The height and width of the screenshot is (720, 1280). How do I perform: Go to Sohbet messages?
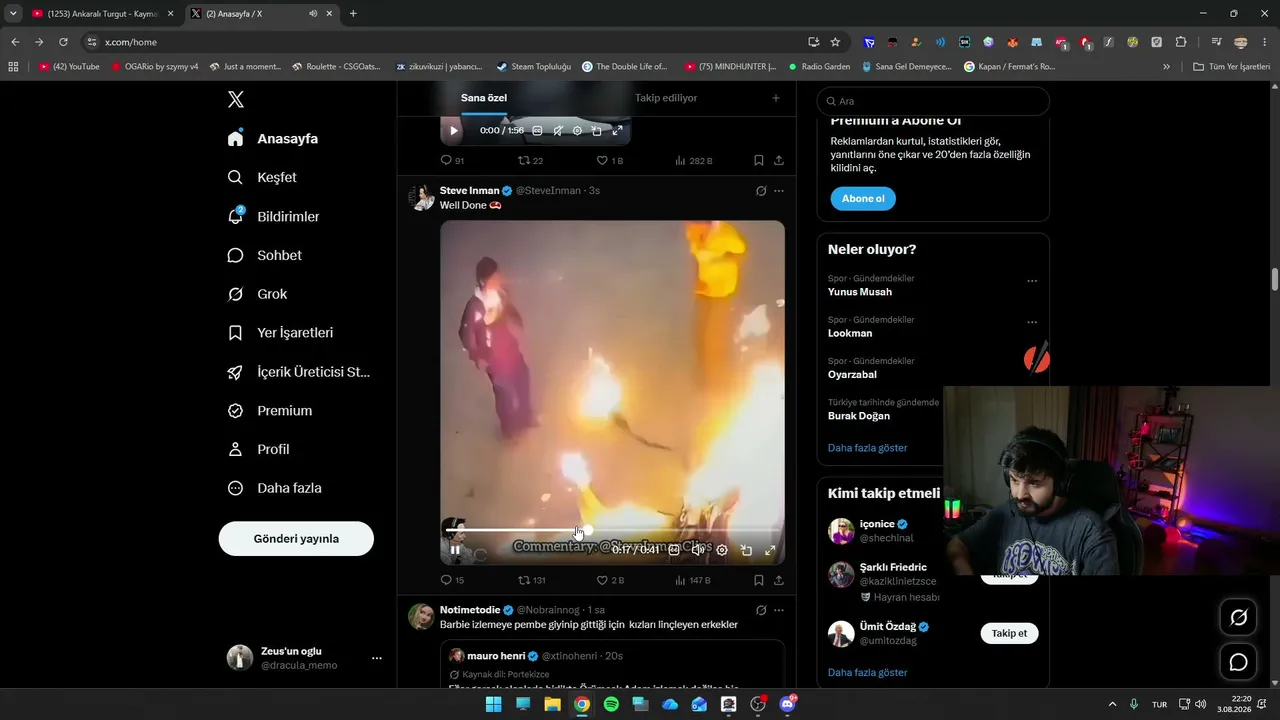pyautogui.click(x=265, y=255)
